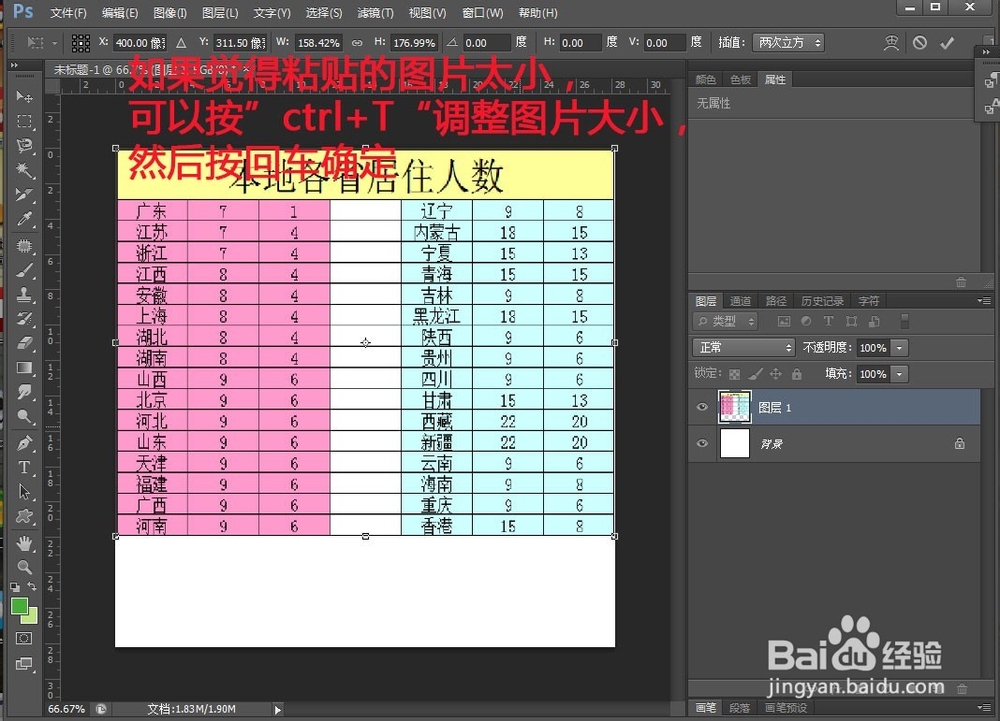The image size is (1000, 721).
Task: Select the Brush tool
Action: coord(24,270)
